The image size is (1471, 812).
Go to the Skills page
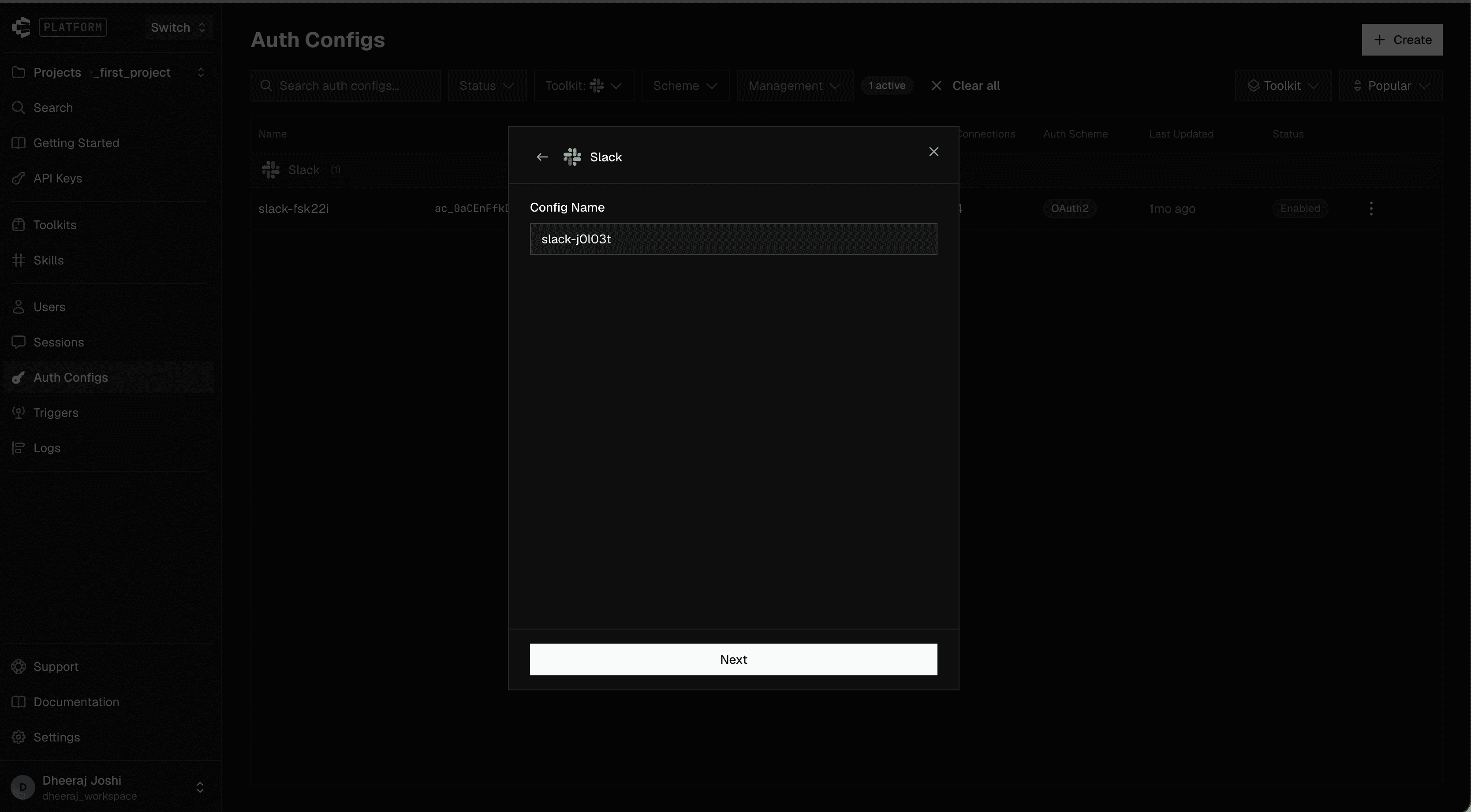108,261
